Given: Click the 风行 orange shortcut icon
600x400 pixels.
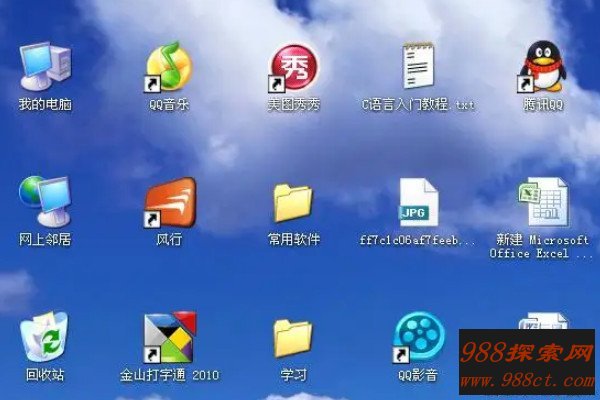Looking at the screenshot, I should 169,202.
